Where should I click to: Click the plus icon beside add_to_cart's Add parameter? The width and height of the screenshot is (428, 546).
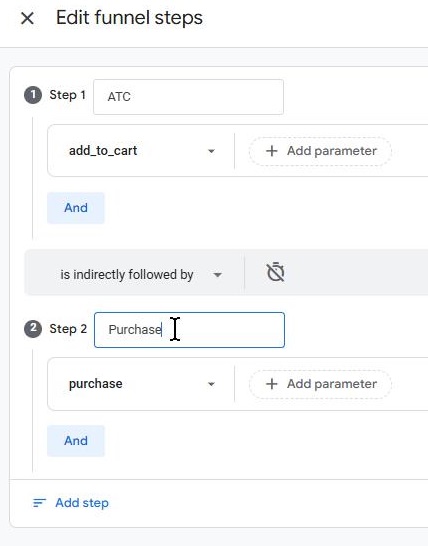tap(272, 151)
